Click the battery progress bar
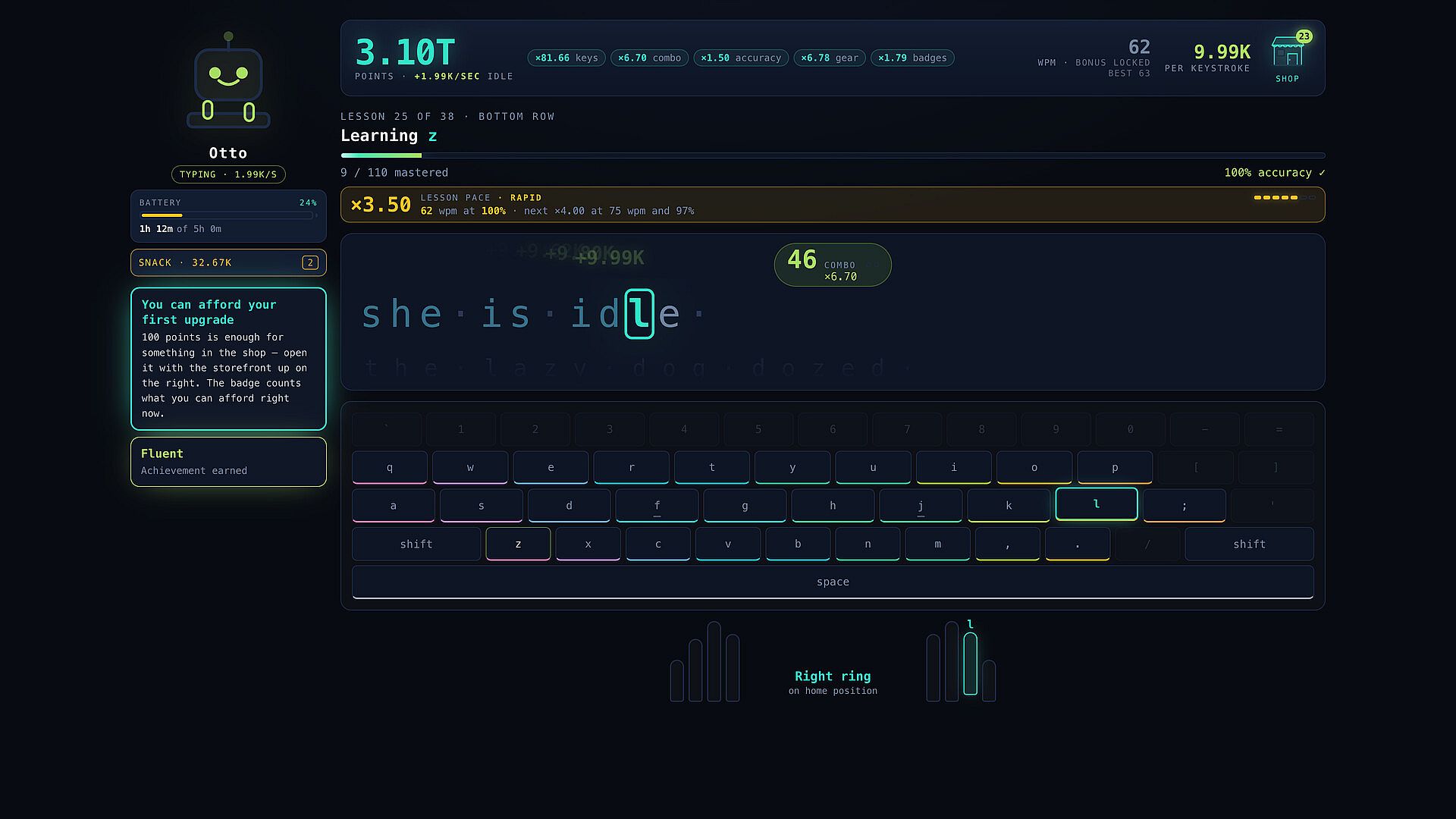The image size is (1456, 819). tap(227, 215)
